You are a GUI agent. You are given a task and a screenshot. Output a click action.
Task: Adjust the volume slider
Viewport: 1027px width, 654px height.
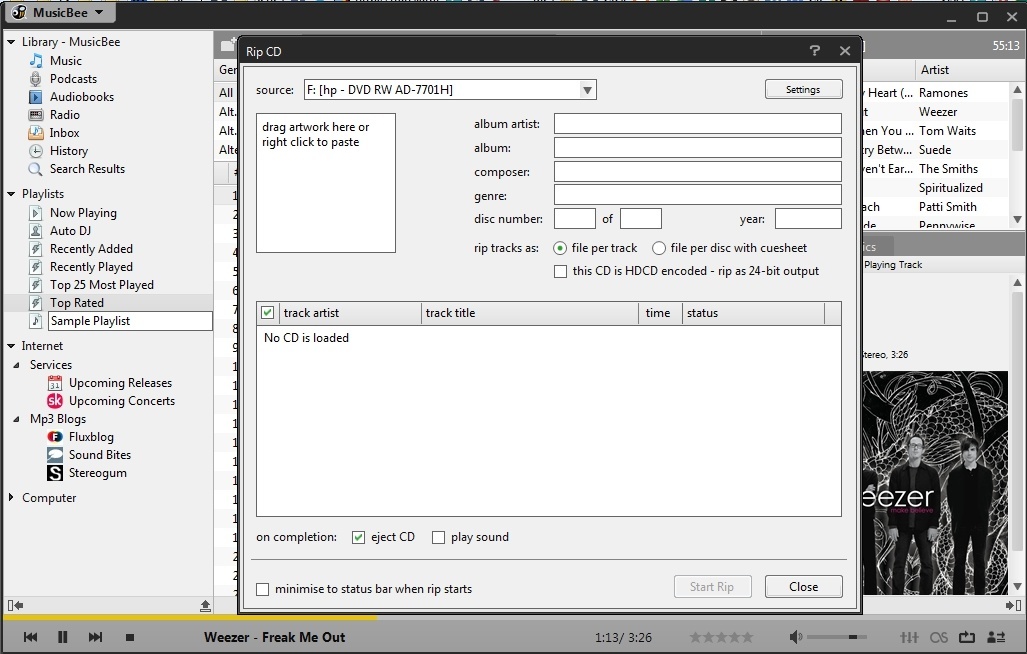[837, 637]
